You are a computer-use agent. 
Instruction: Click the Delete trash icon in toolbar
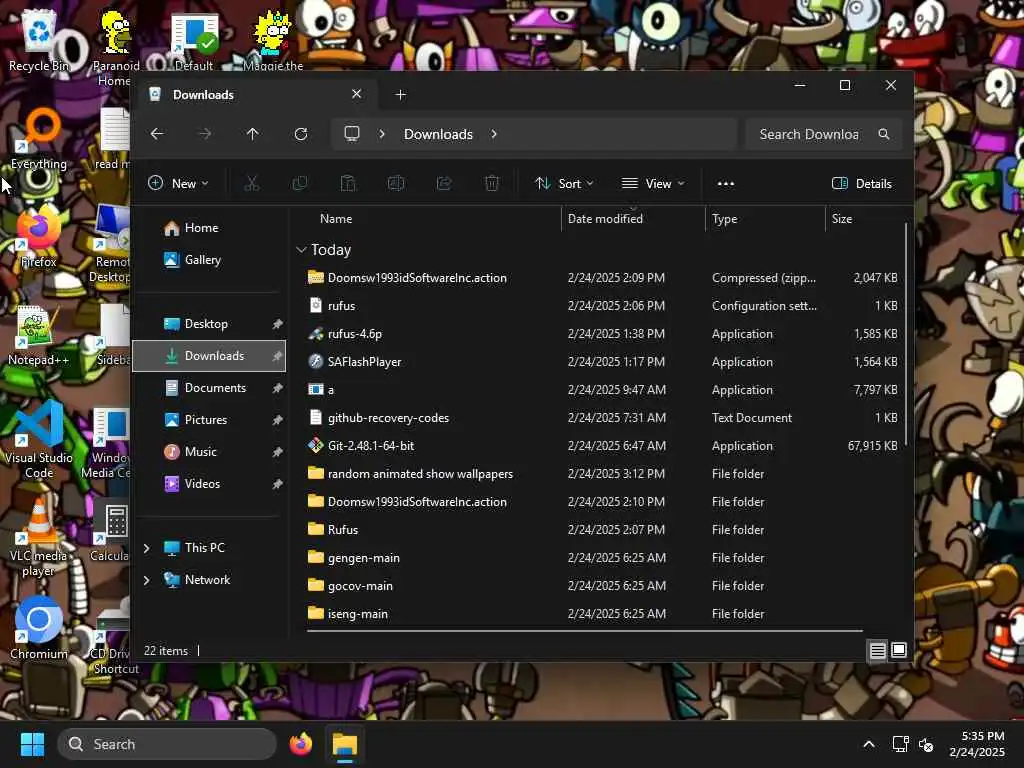492,184
